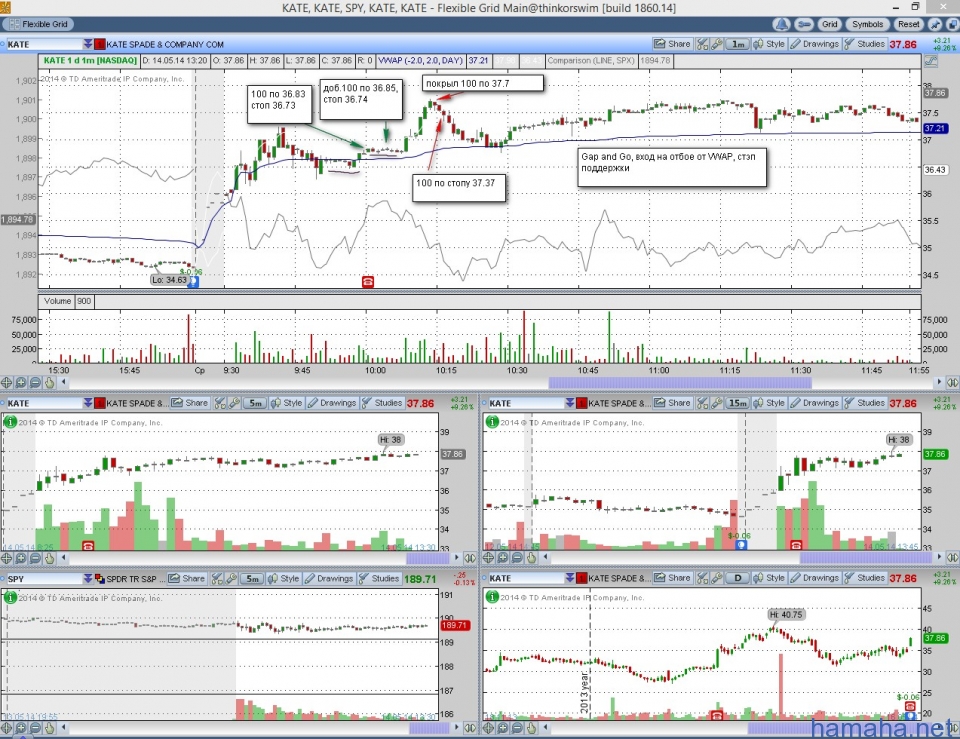Click green info icon on 5m KATE chart
The image size is (960, 739).
10,422
